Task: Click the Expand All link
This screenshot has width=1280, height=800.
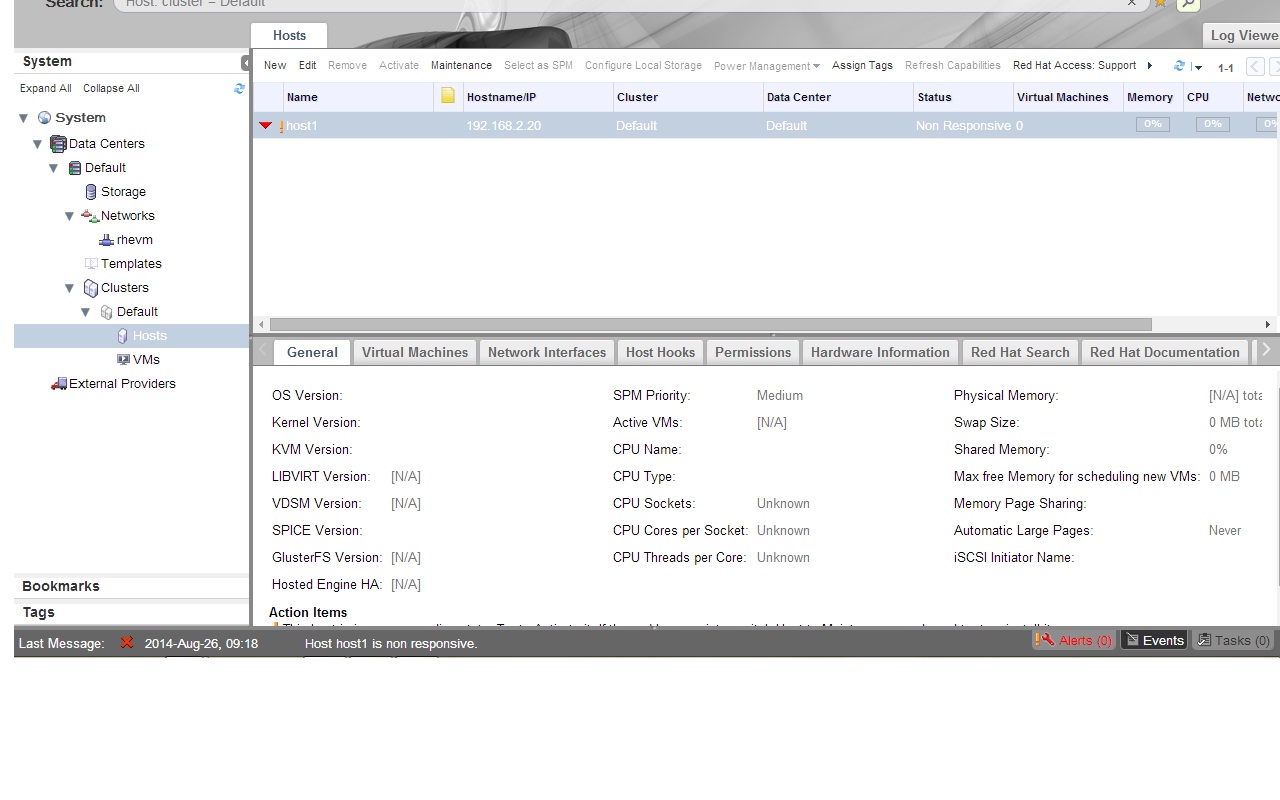Action: pyautogui.click(x=46, y=89)
